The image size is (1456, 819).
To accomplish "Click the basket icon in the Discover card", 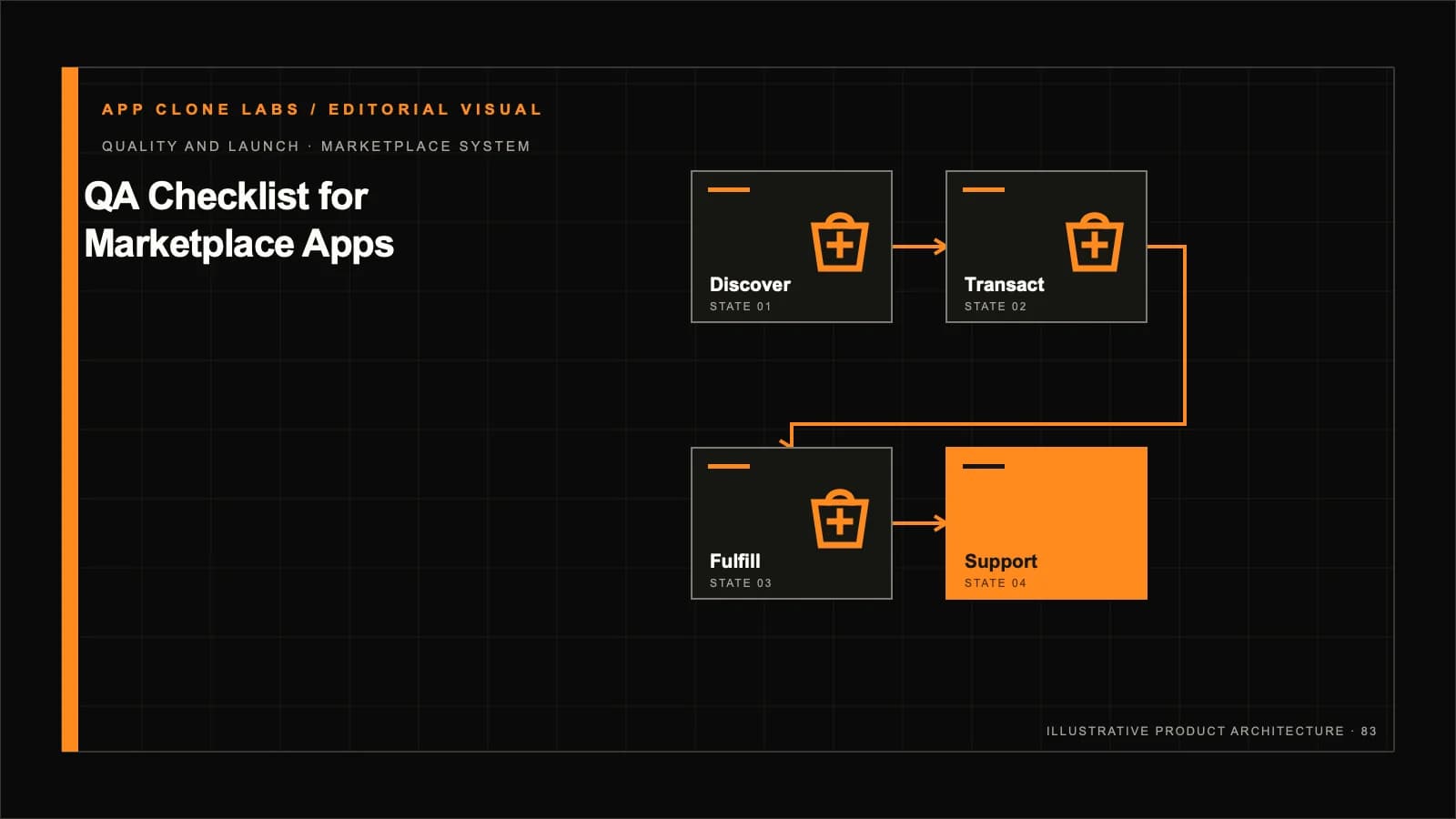I will tap(840, 242).
